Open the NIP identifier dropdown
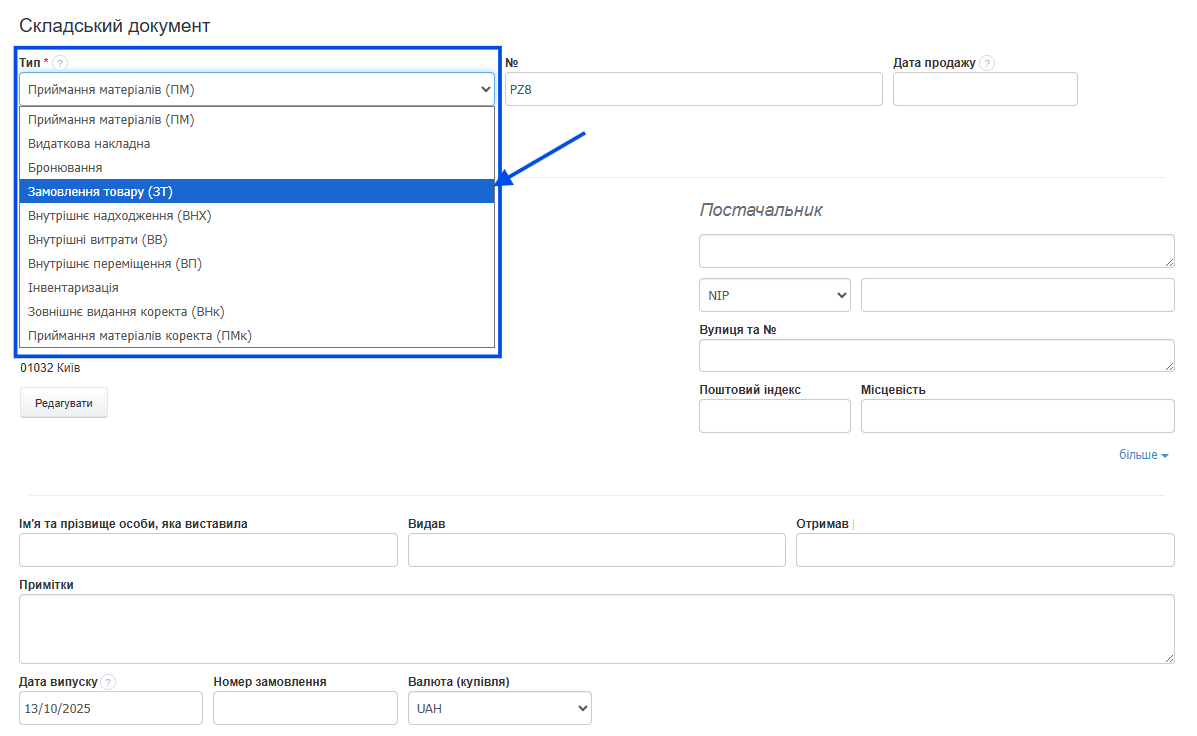 [x=774, y=295]
